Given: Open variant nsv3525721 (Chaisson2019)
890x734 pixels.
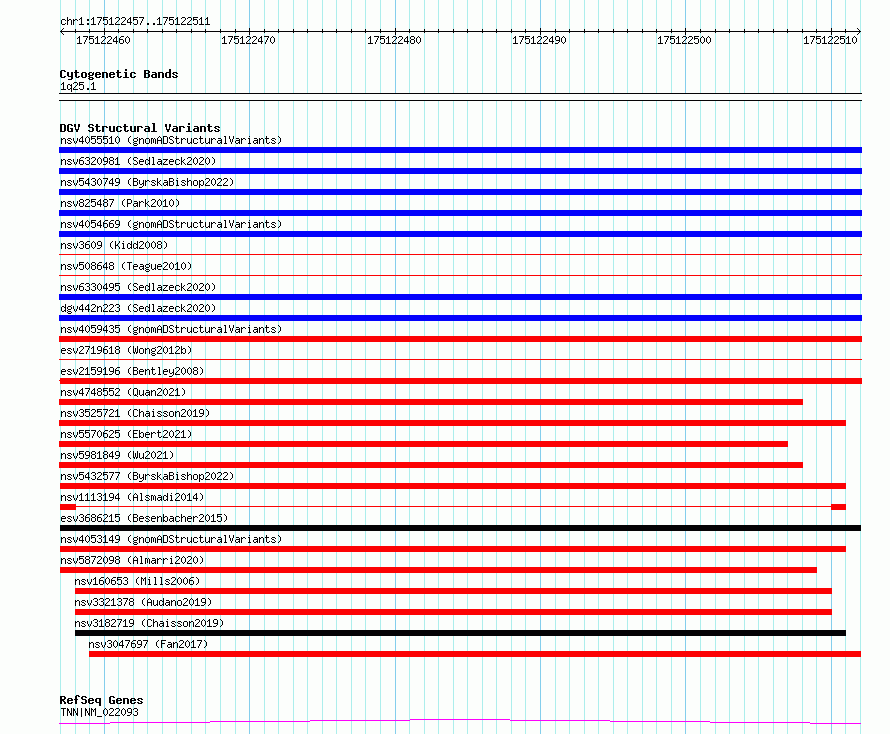Looking at the screenshot, I should pos(135,413).
